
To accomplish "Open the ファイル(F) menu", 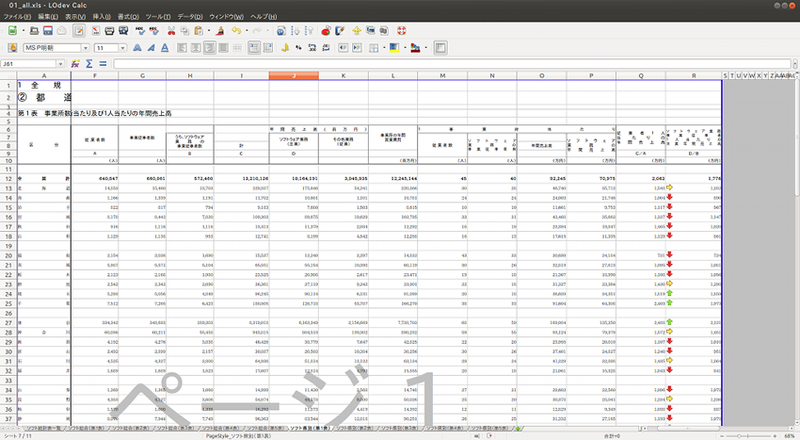I will tap(17, 17).
